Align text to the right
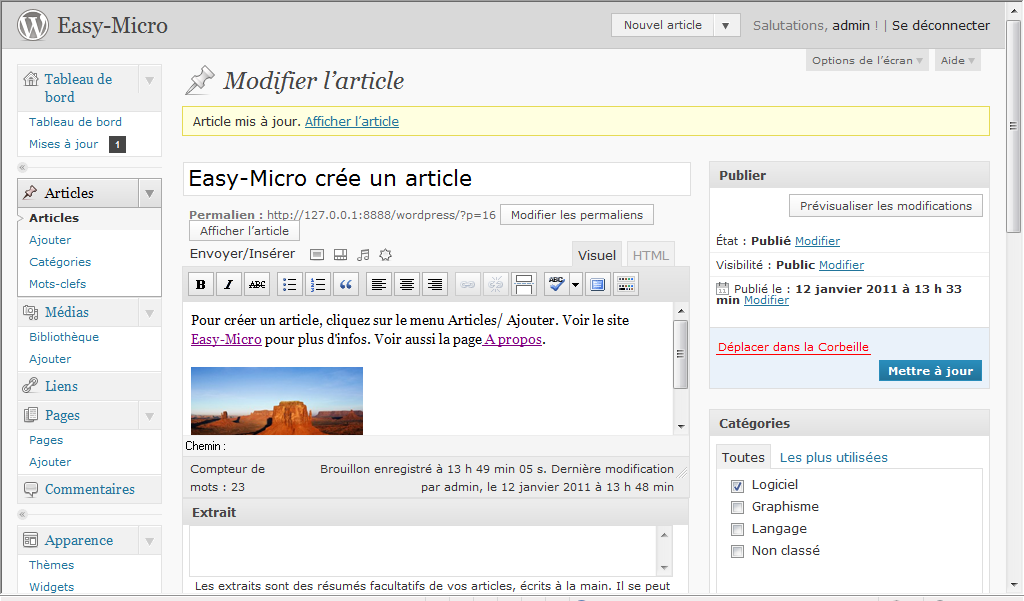Image resolution: width=1024 pixels, height=601 pixels. (x=435, y=284)
